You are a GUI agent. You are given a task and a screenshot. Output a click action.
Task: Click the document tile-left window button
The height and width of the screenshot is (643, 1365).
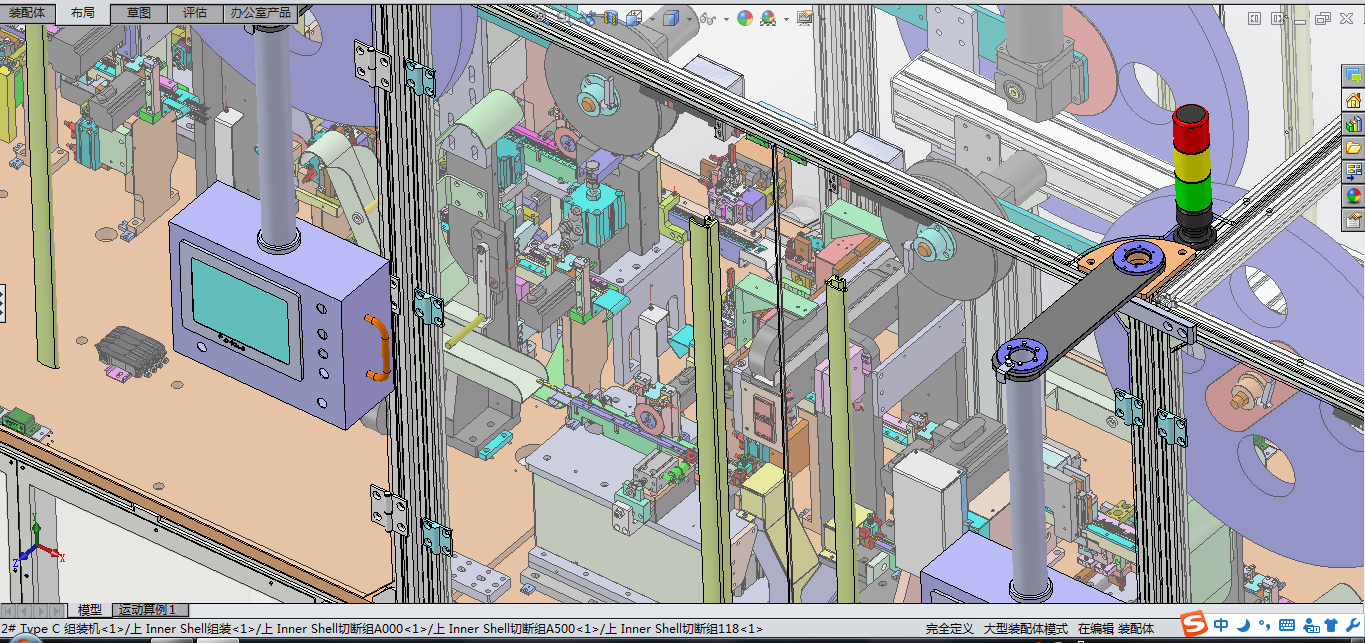click(1254, 18)
